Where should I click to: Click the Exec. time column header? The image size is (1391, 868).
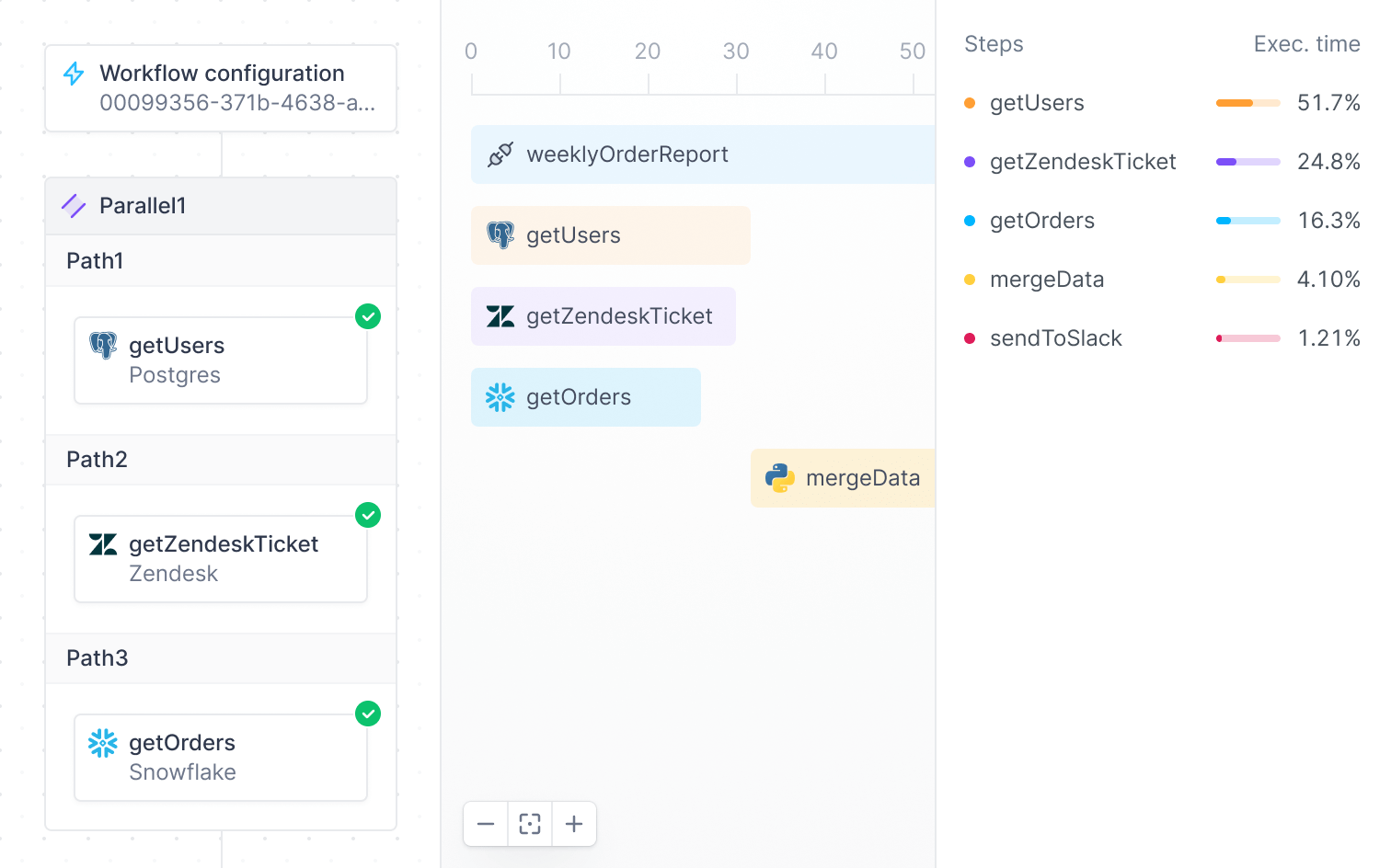(x=1307, y=43)
